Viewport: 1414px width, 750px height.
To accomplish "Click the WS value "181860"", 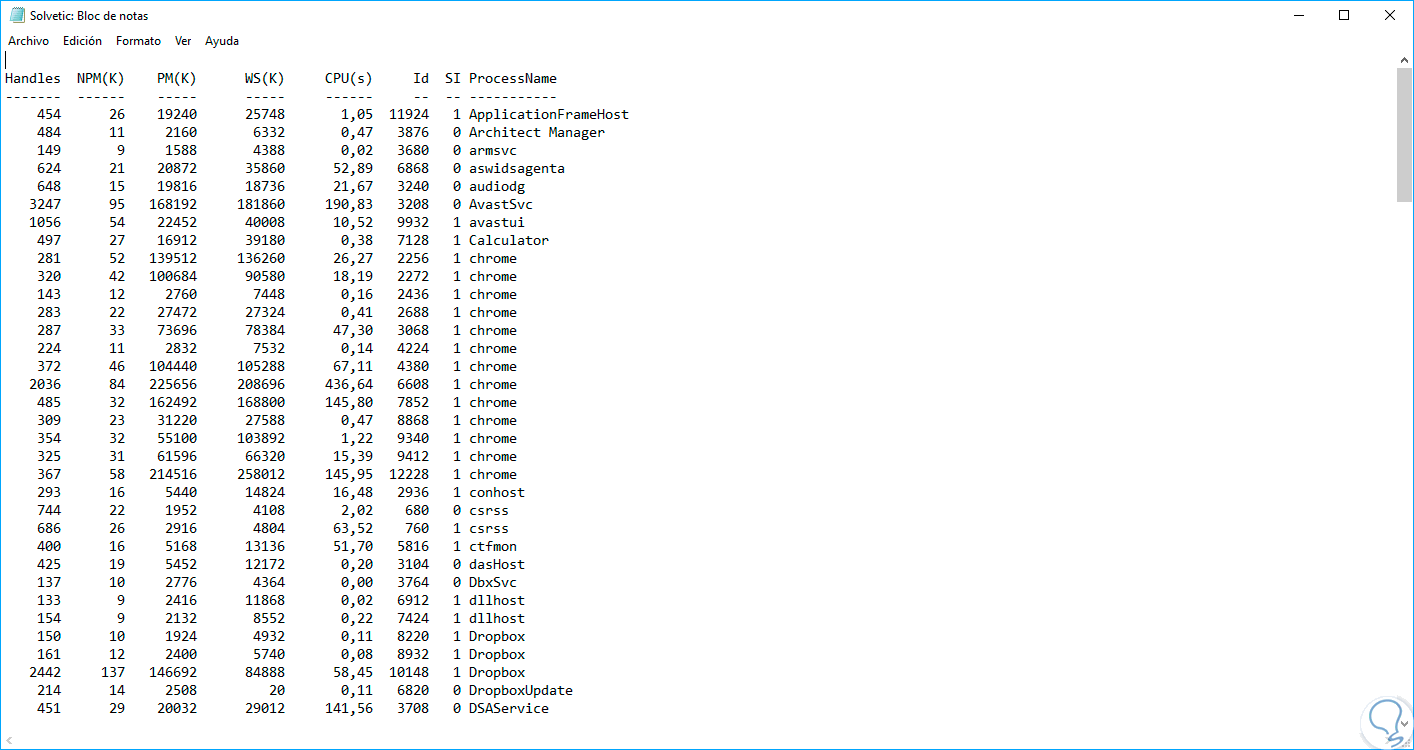I will tap(261, 204).
